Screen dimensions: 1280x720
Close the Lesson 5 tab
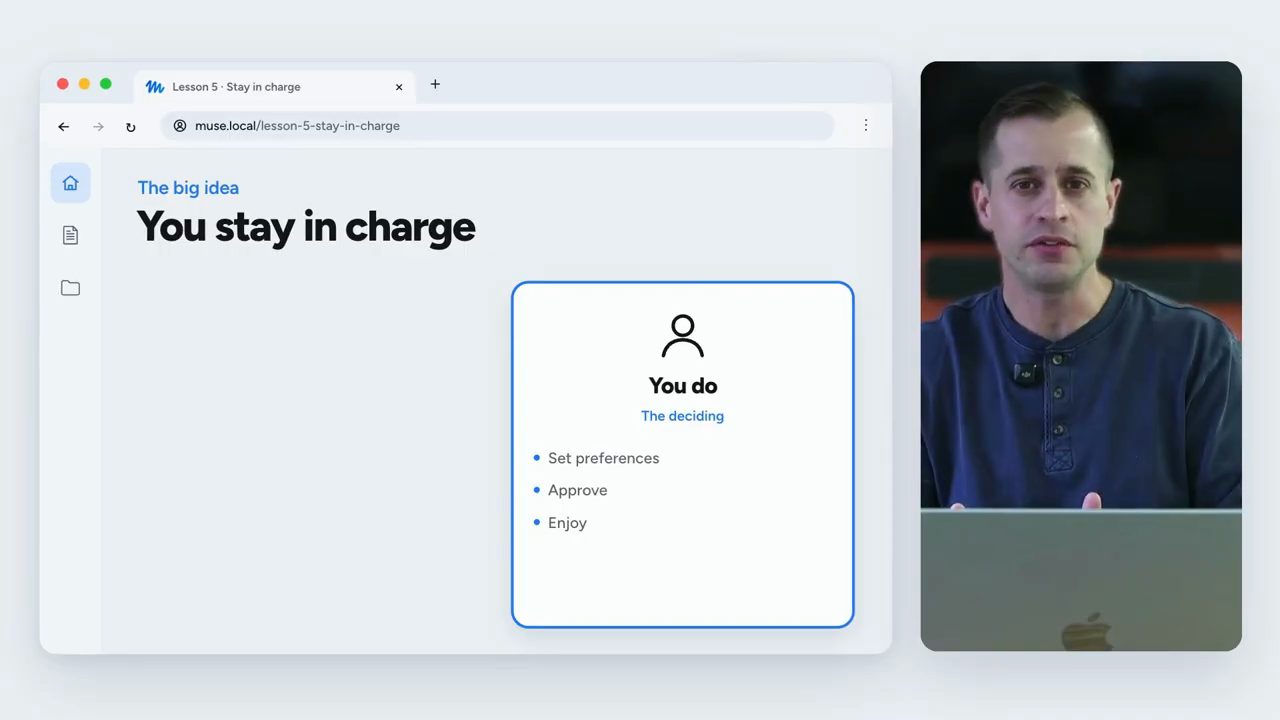(399, 87)
